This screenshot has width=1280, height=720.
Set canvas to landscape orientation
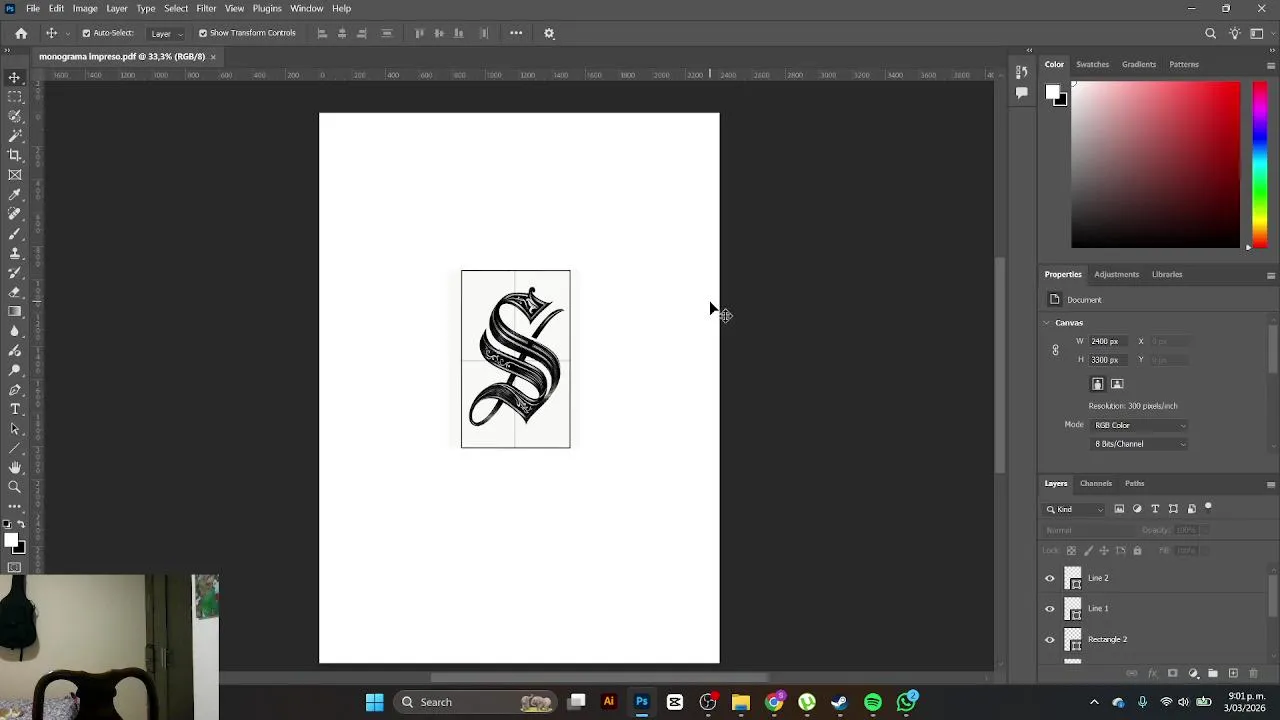(1117, 384)
